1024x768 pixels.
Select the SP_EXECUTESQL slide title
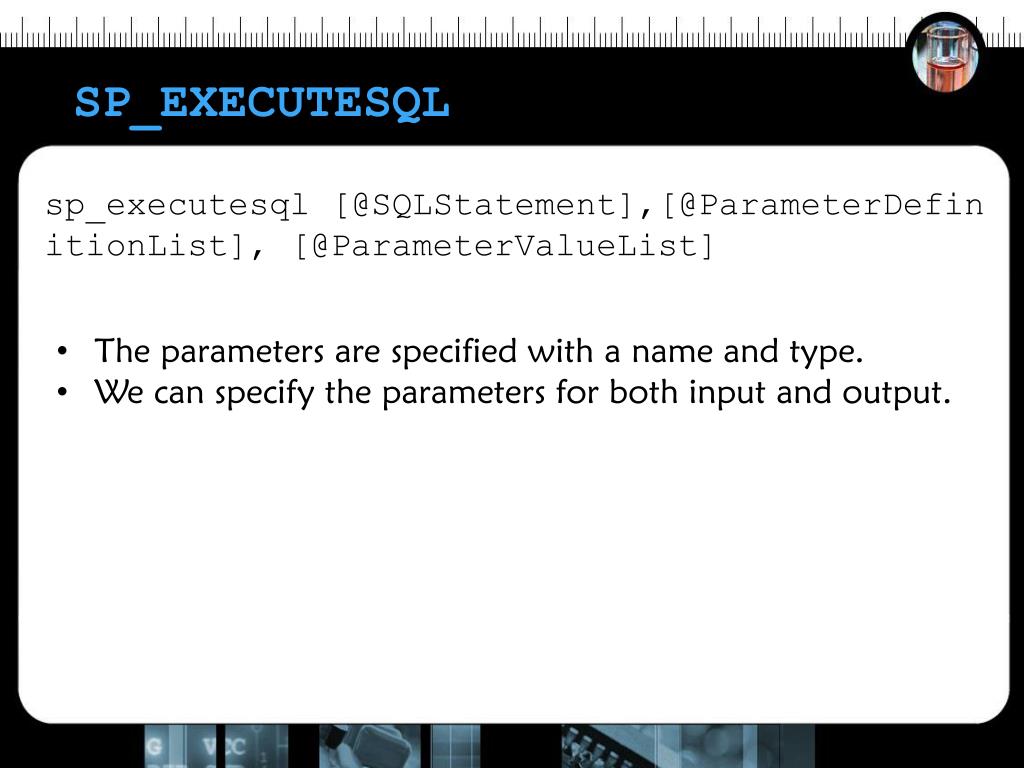[x=262, y=104]
